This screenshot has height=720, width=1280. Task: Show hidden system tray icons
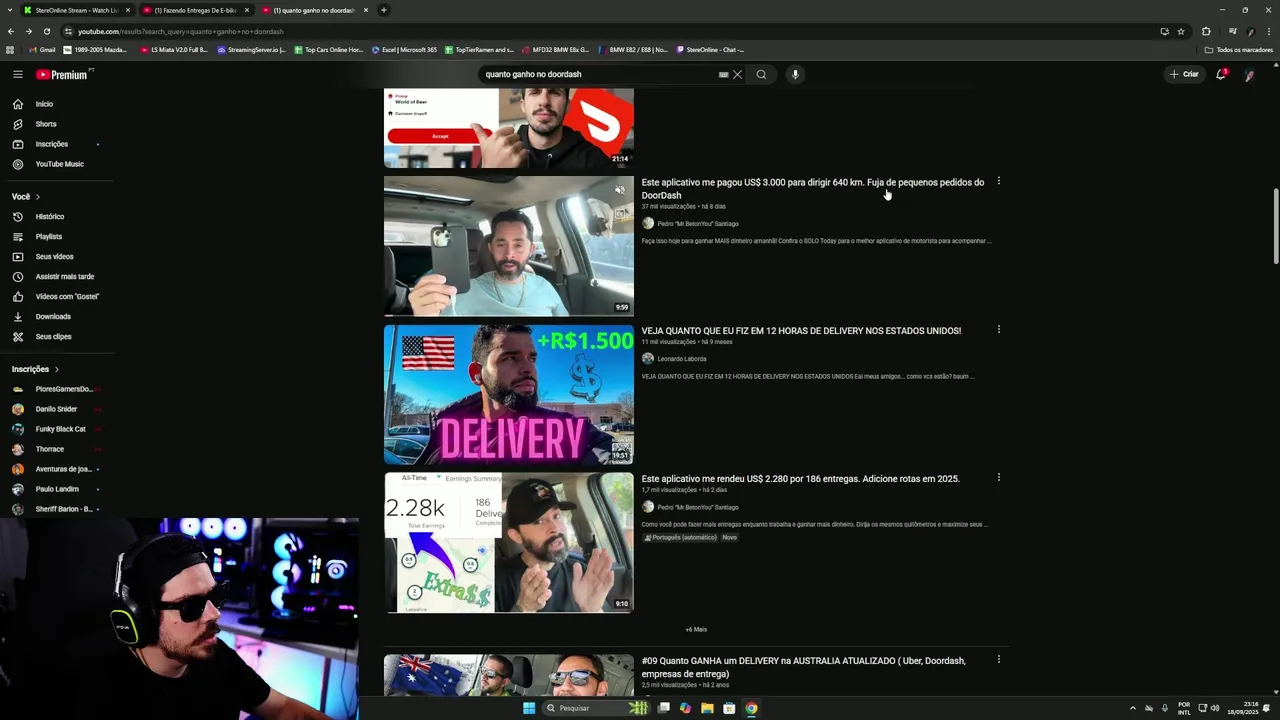[1132, 708]
